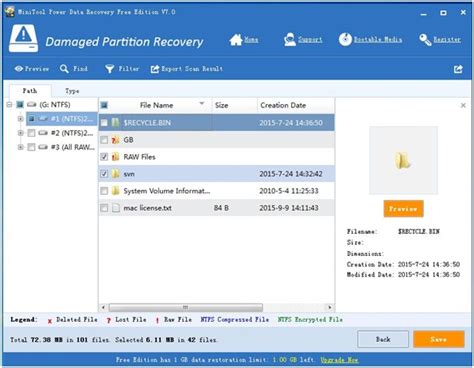Click the #2 (NTFS) partition drive icon
Image resolution: width=474 pixels, height=368 pixels.
point(43,133)
